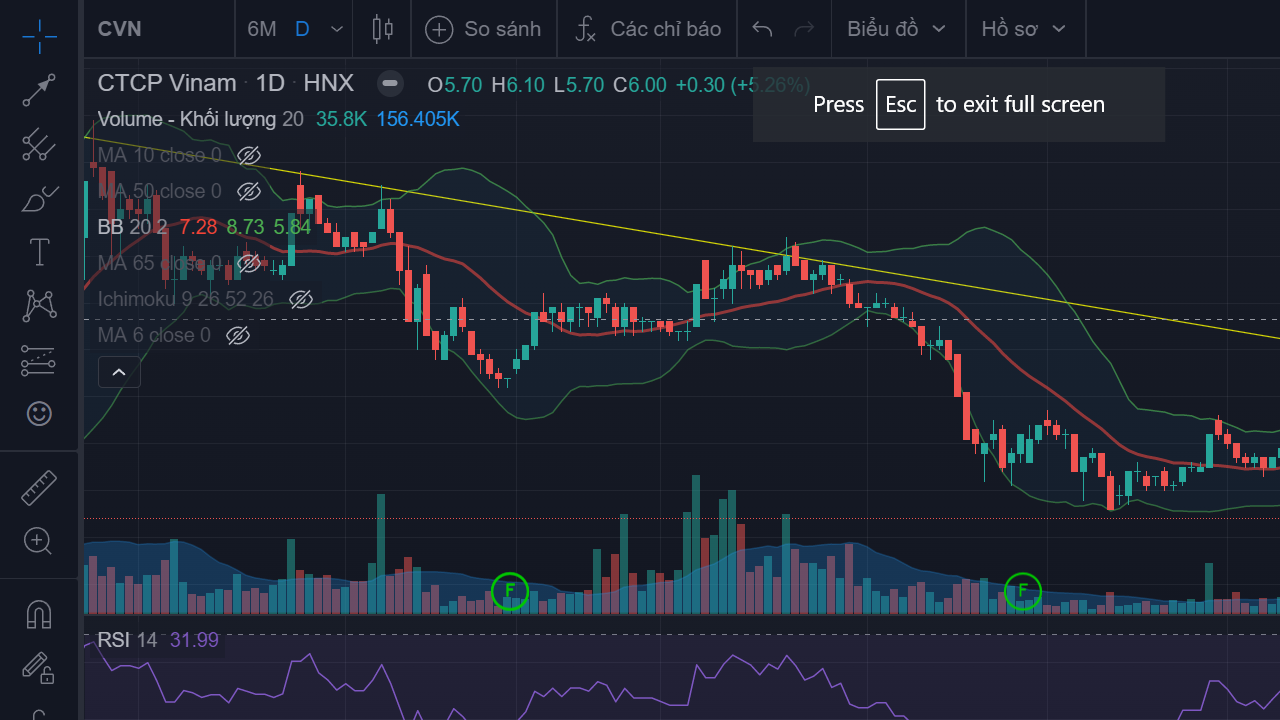The width and height of the screenshot is (1280, 720).
Task: Open the Hồ sơ menu
Action: tap(1024, 29)
